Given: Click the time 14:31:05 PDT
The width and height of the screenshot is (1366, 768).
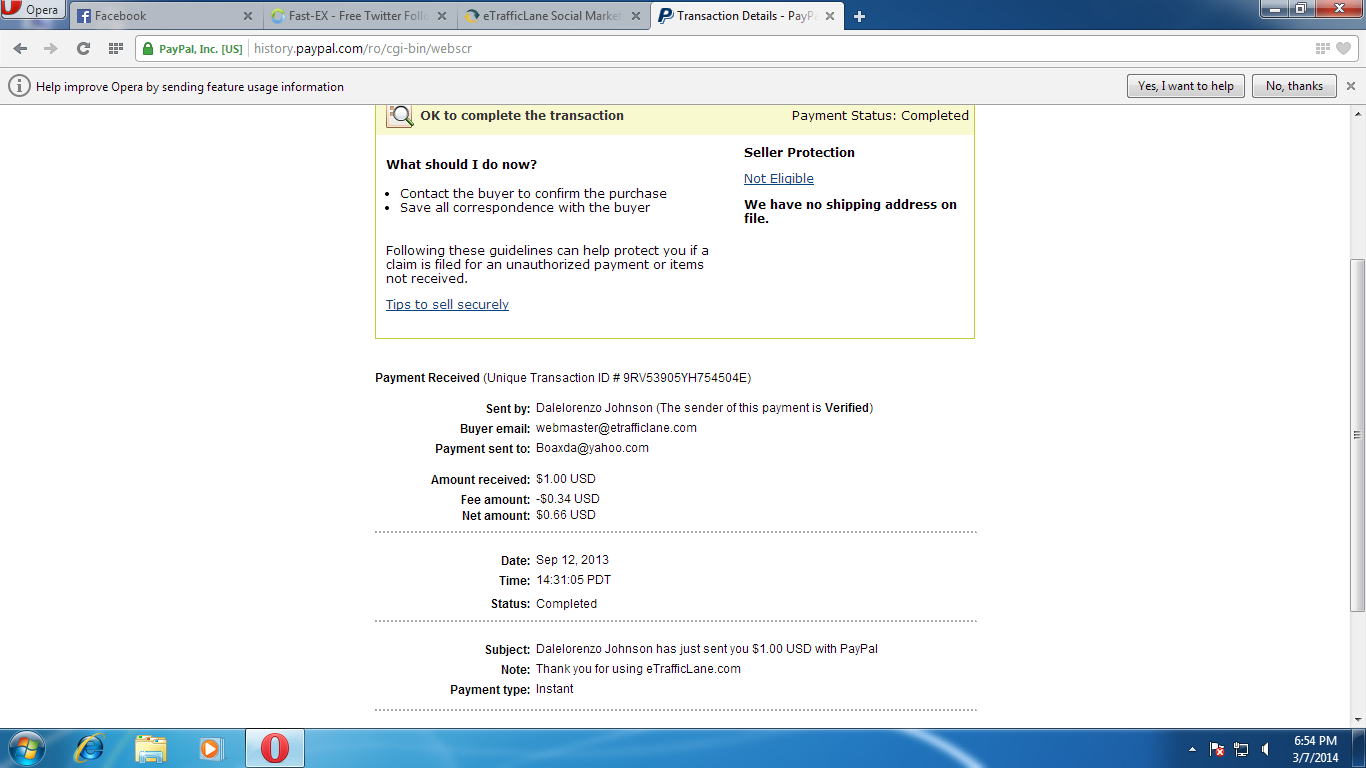Looking at the screenshot, I should tap(573, 580).
